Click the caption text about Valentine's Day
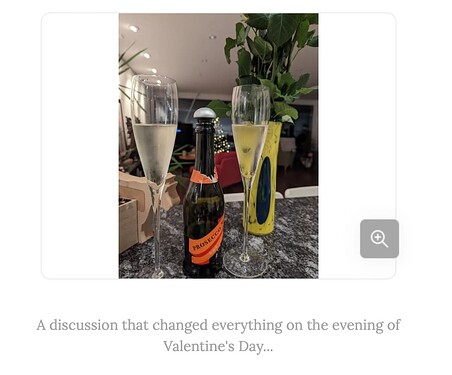Image resolution: width=452 pixels, height=375 pixels. 219,335
